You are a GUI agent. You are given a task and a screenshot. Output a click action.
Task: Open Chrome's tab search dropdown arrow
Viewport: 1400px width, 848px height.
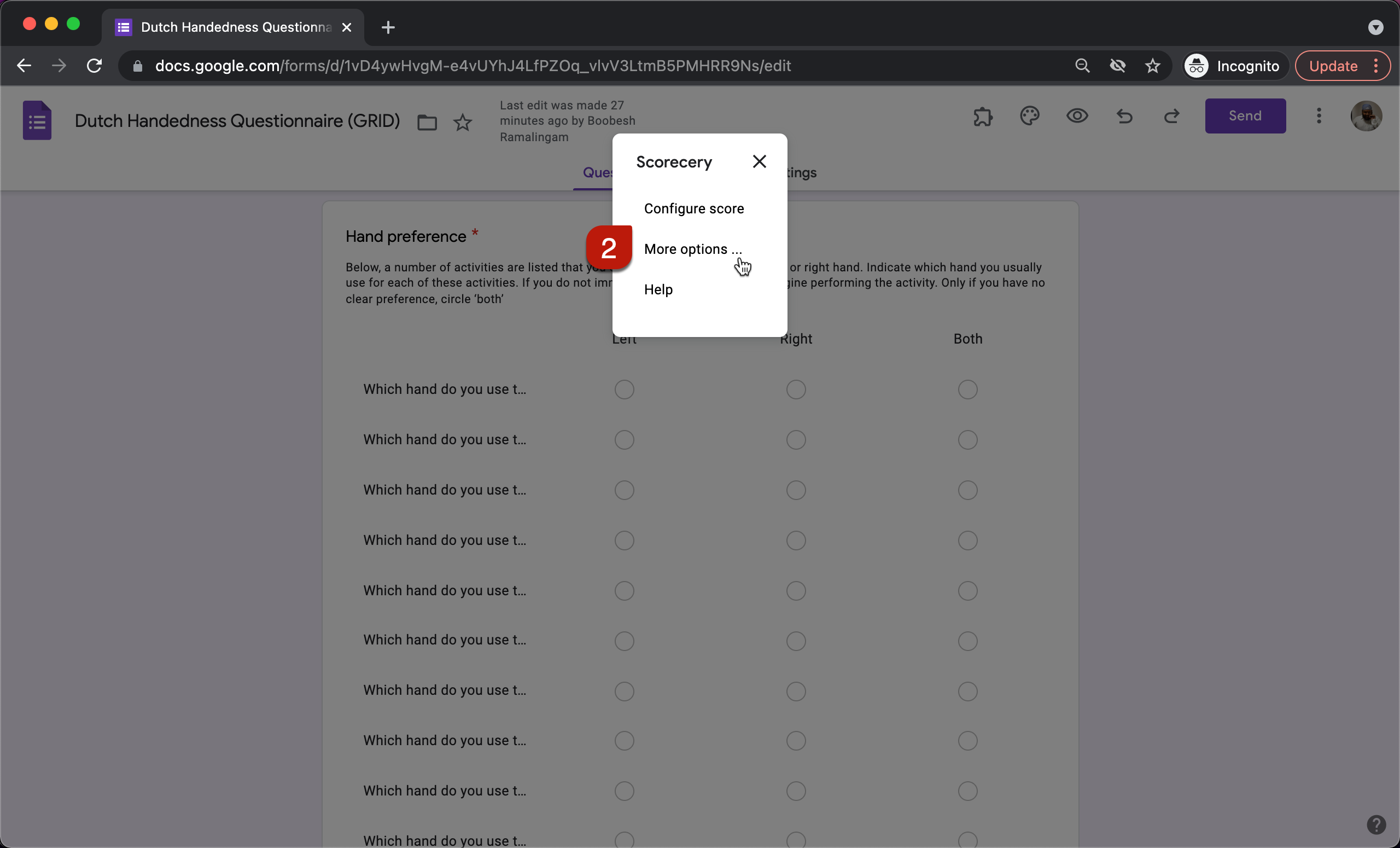(1375, 27)
